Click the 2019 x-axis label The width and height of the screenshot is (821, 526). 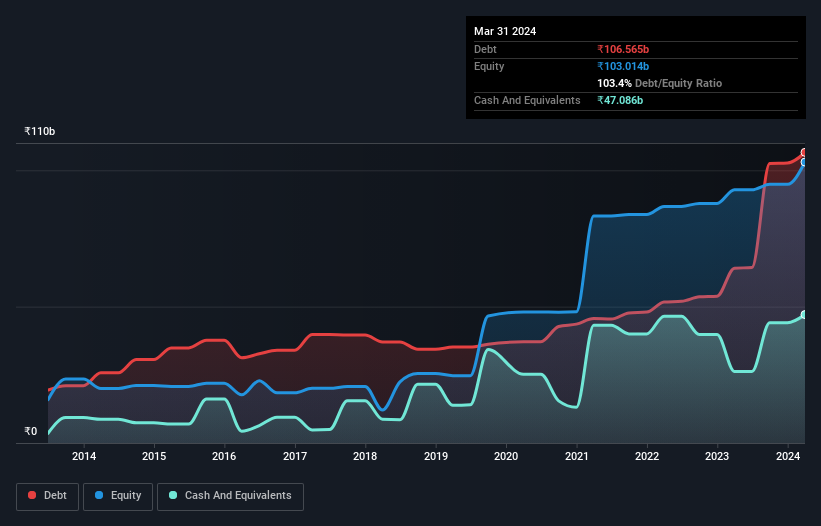pos(436,456)
